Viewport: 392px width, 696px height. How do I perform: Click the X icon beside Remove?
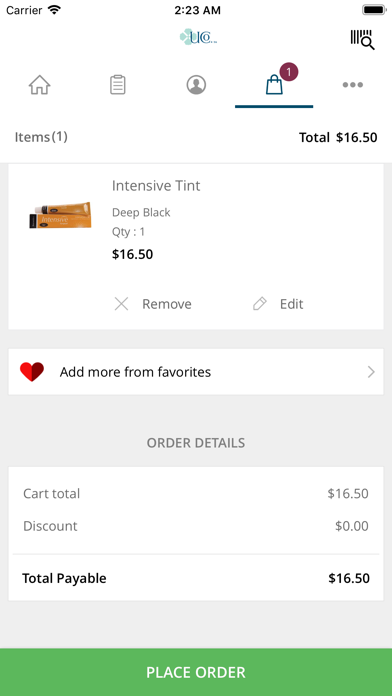point(121,304)
